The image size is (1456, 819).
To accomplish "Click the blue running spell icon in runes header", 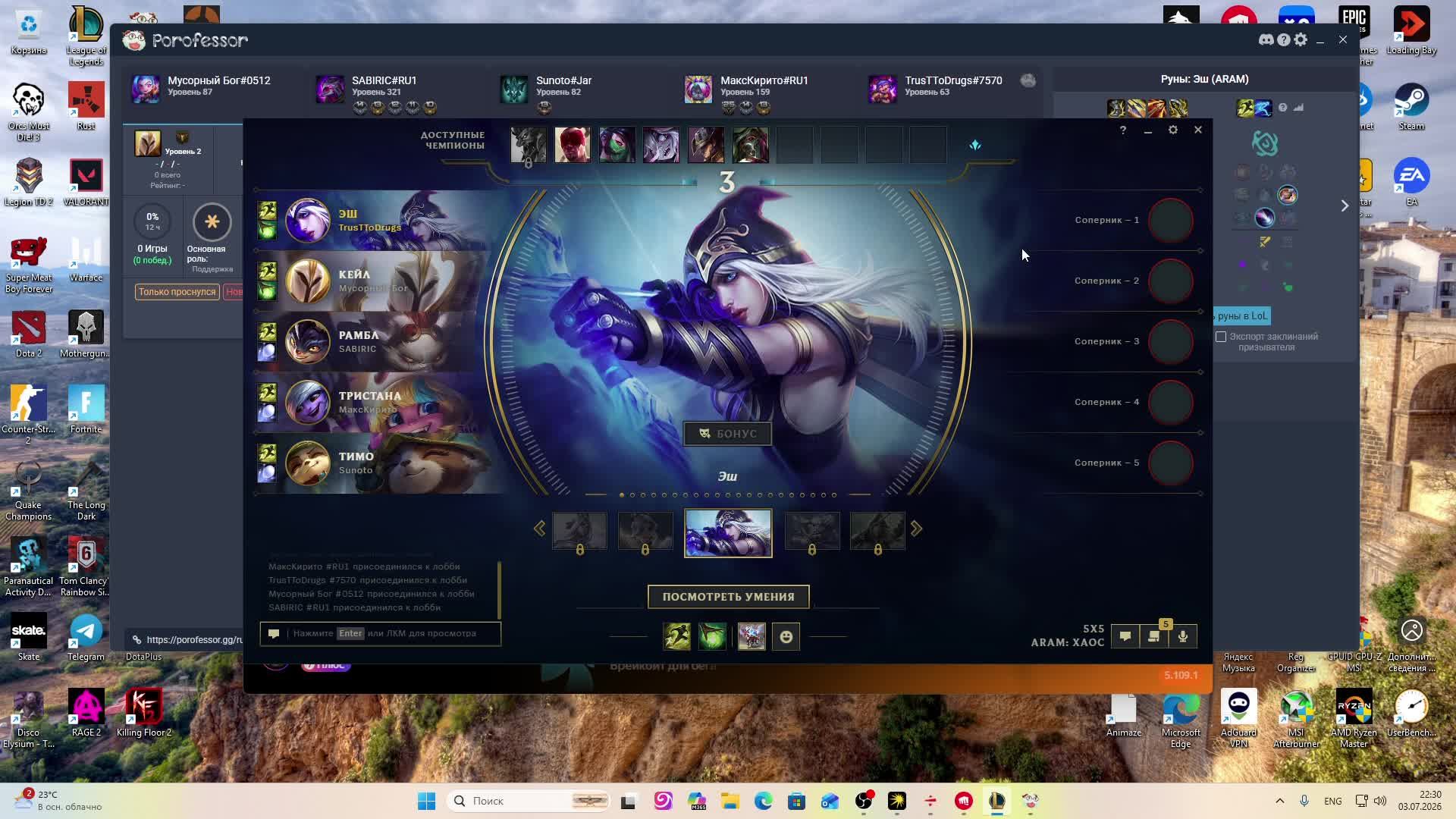I will pos(1263,108).
